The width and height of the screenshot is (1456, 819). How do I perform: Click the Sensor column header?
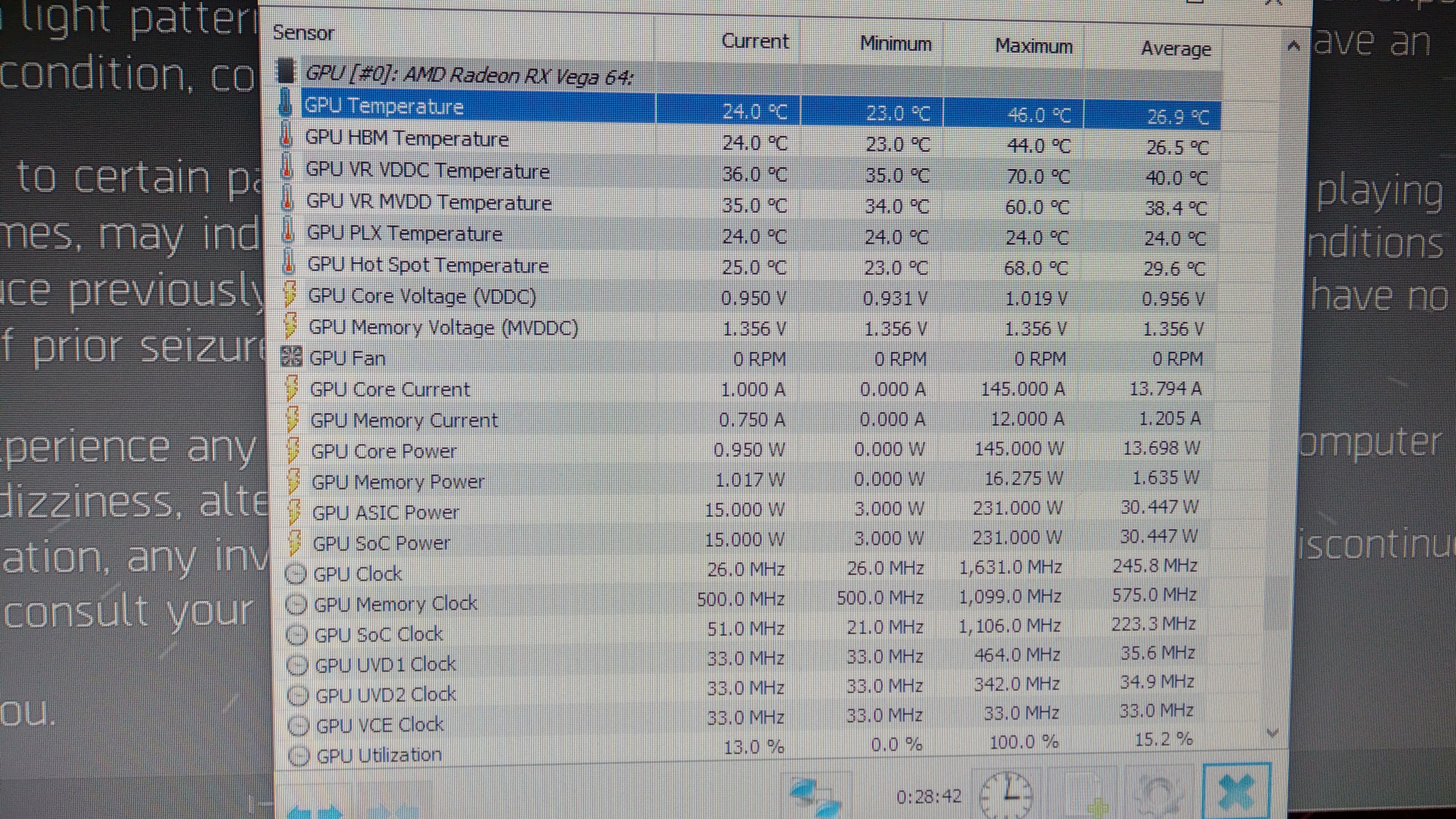pos(304,33)
